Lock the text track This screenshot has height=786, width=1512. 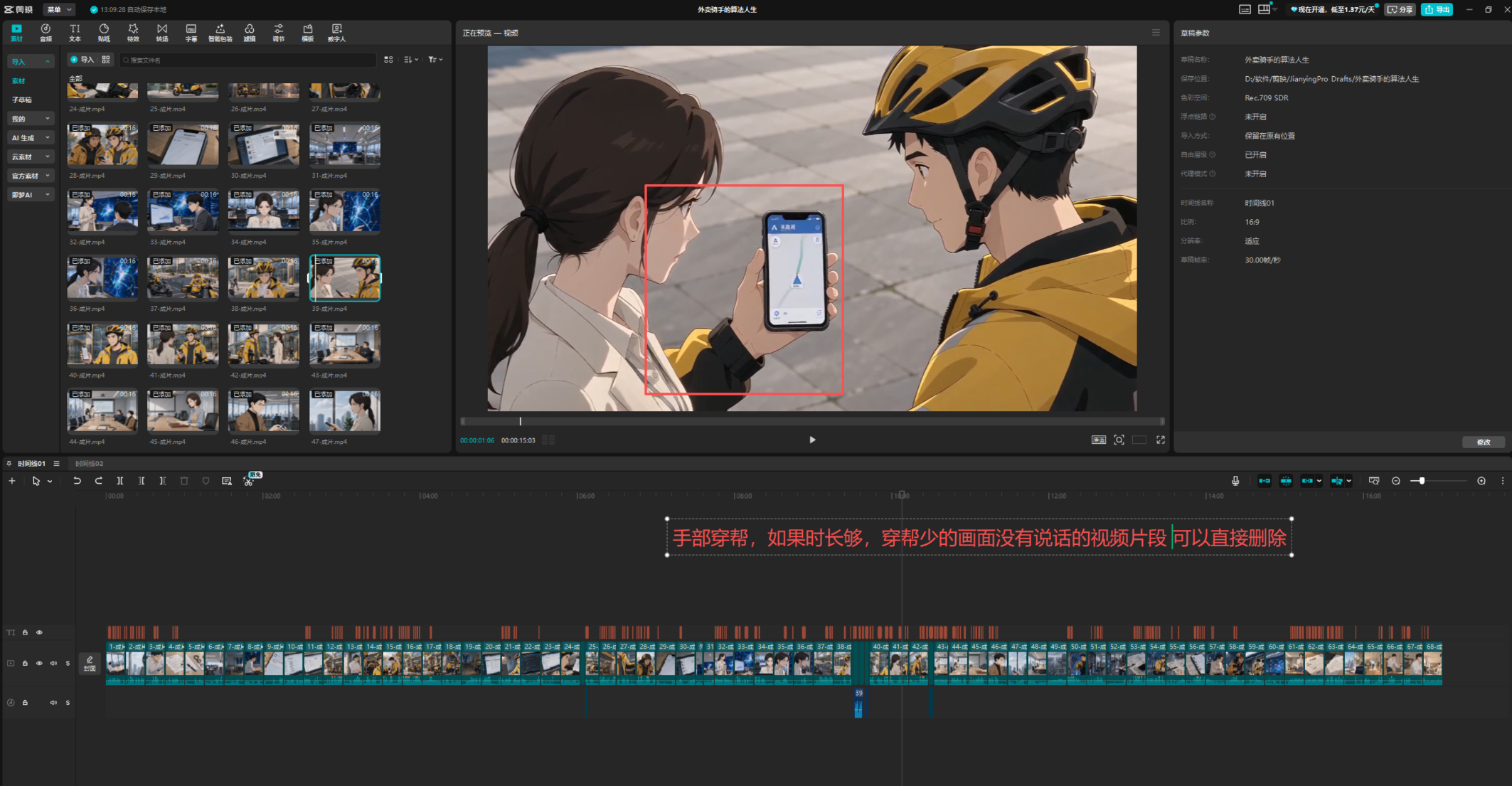[25, 632]
